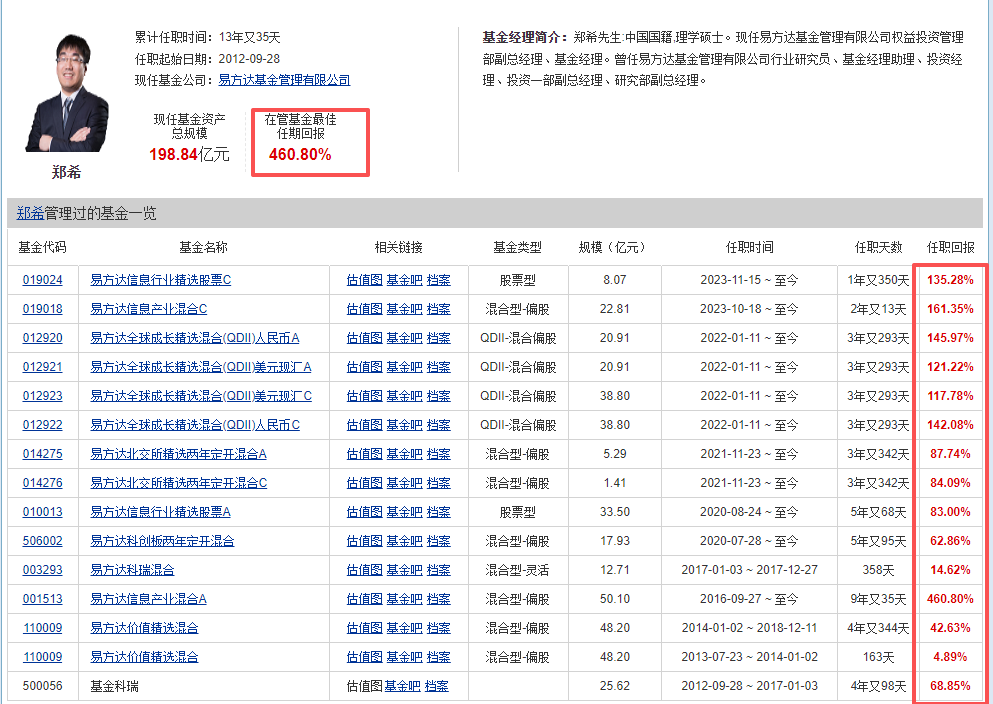Viewport: 993px width, 704px height.
Task: Click the 161.35% return for fund 019018
Action: click(950, 309)
